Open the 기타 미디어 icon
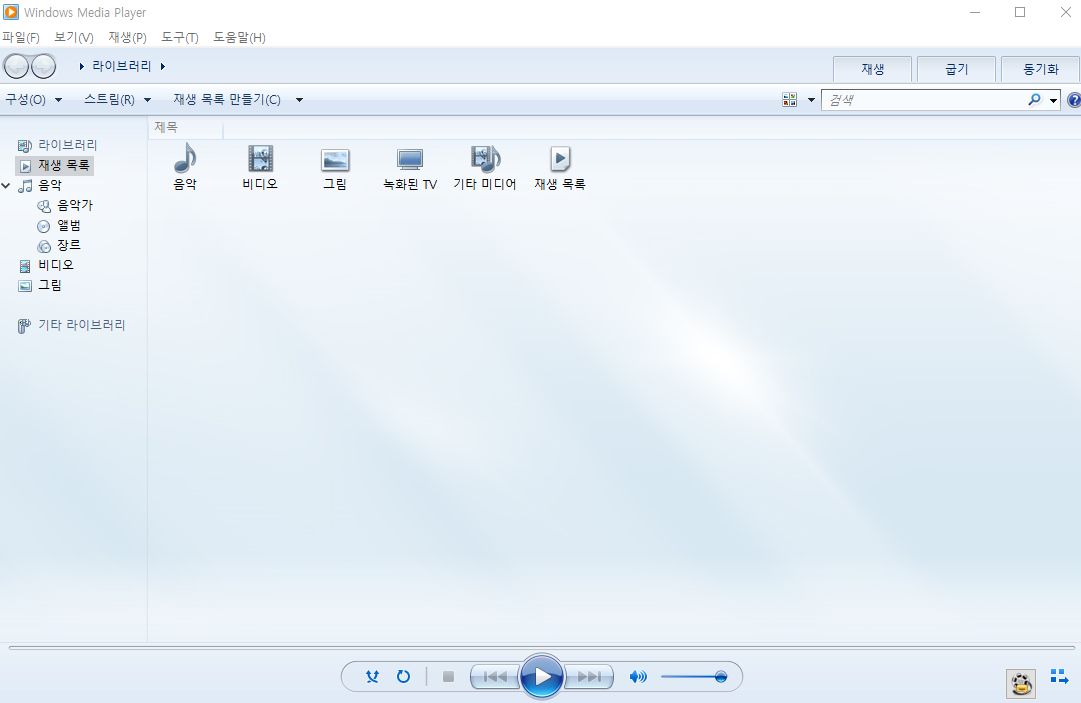Screen dimensions: 1081x703 [485, 167]
